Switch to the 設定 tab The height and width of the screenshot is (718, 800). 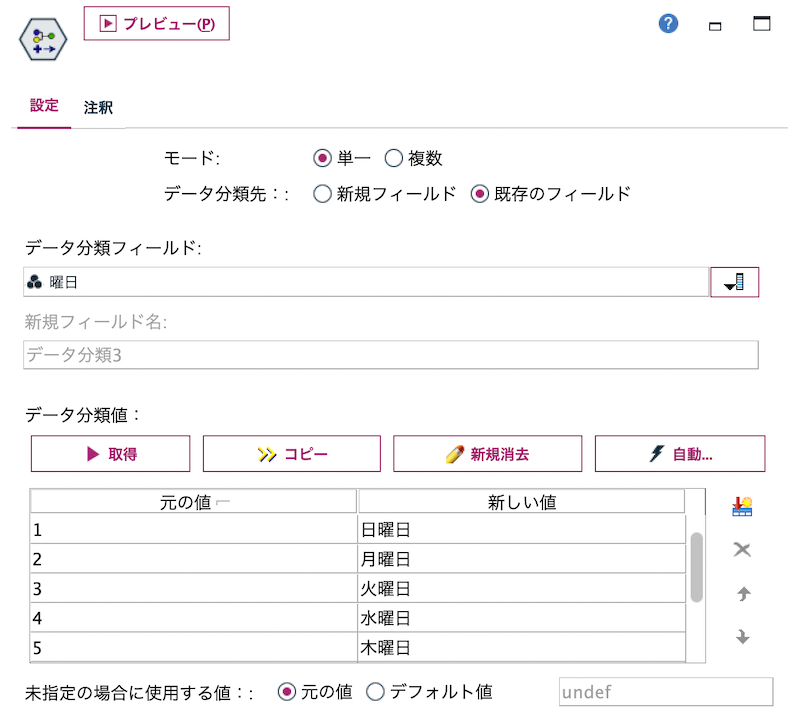[x=43, y=107]
